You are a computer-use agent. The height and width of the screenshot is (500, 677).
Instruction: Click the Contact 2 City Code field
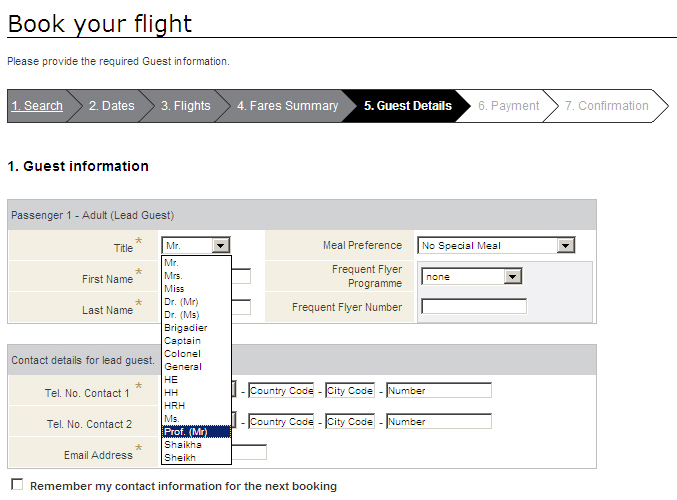pos(350,422)
